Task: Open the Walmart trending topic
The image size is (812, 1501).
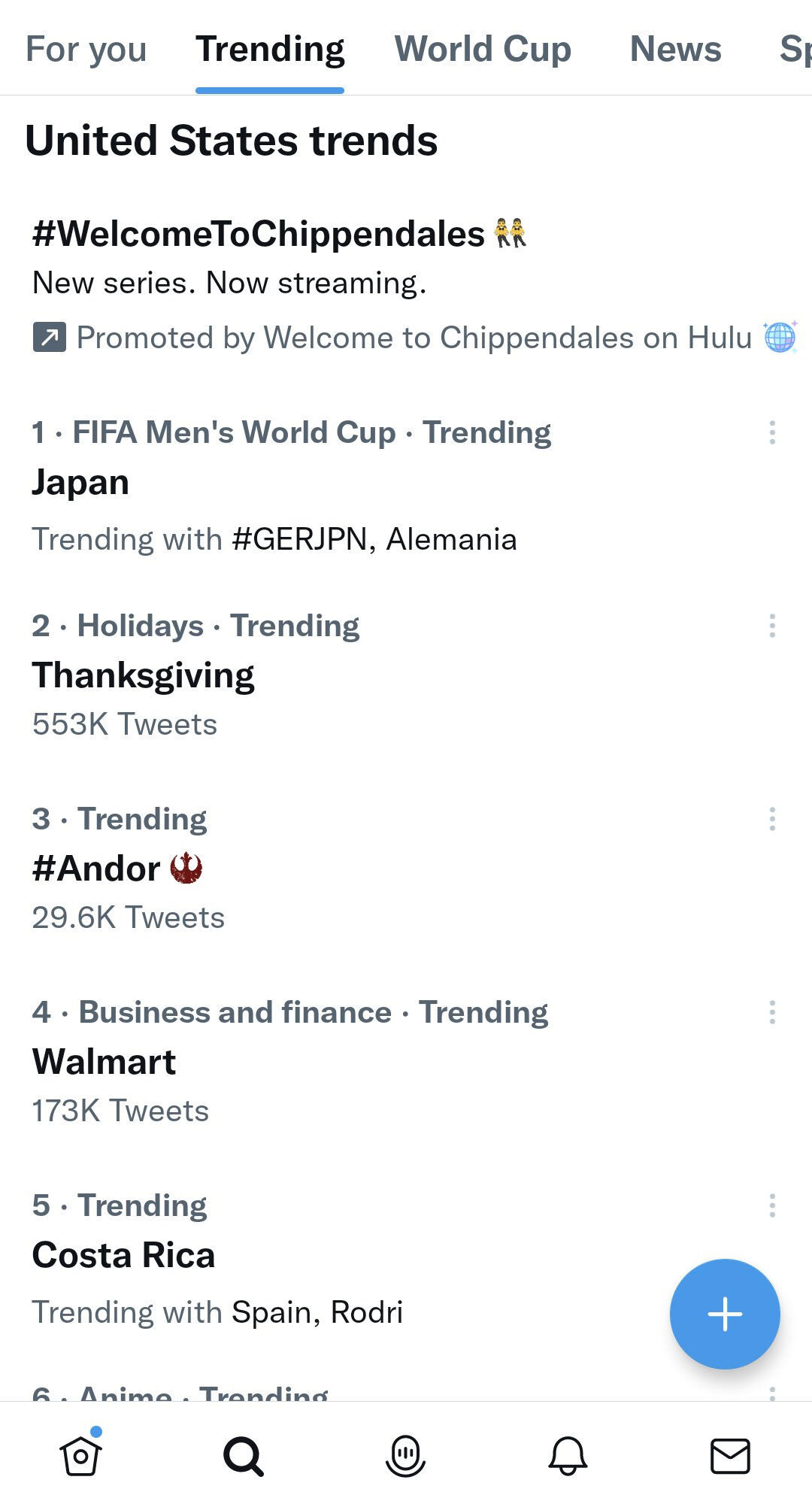Action: coord(105,1062)
